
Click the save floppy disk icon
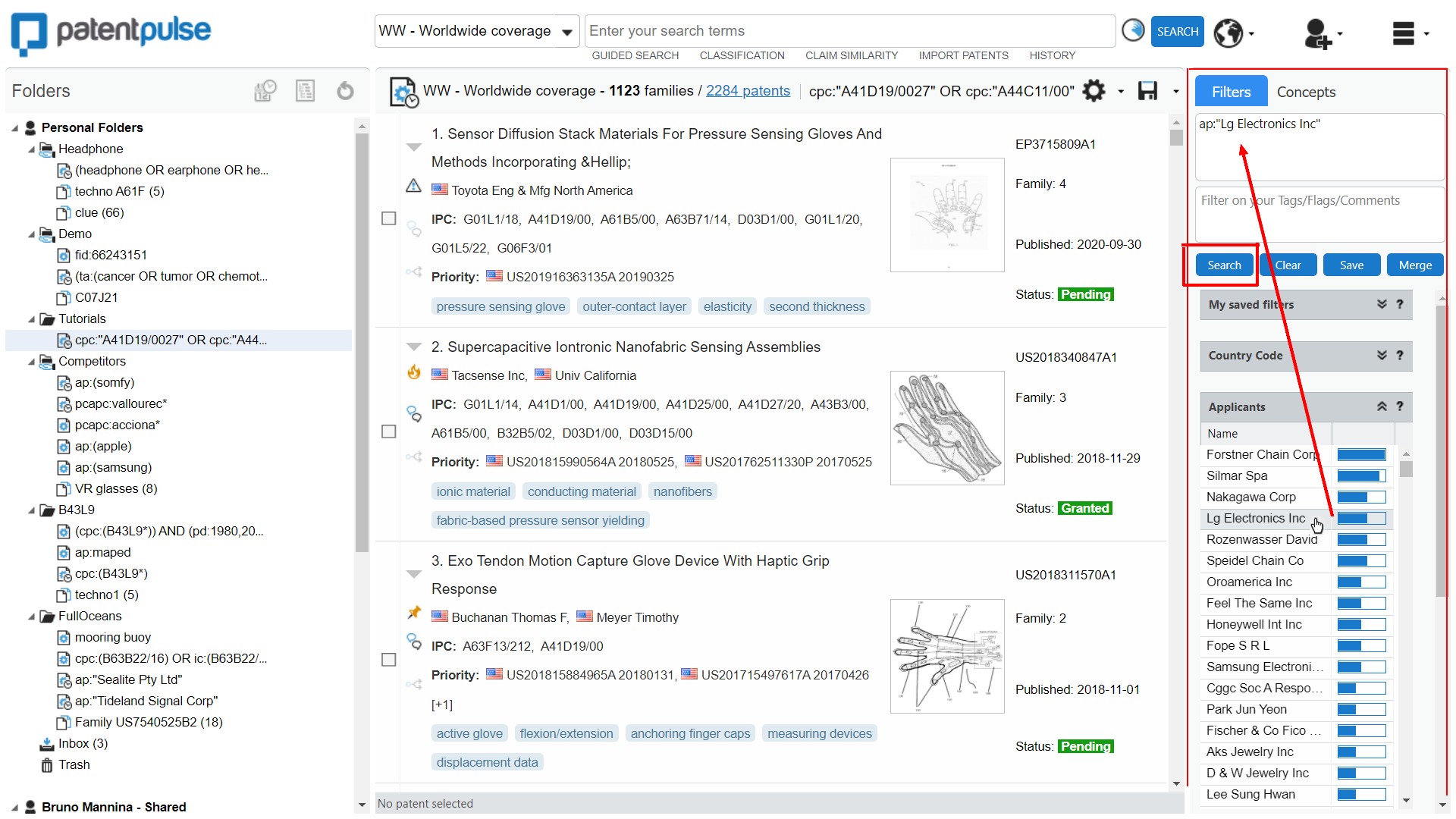click(x=1147, y=91)
